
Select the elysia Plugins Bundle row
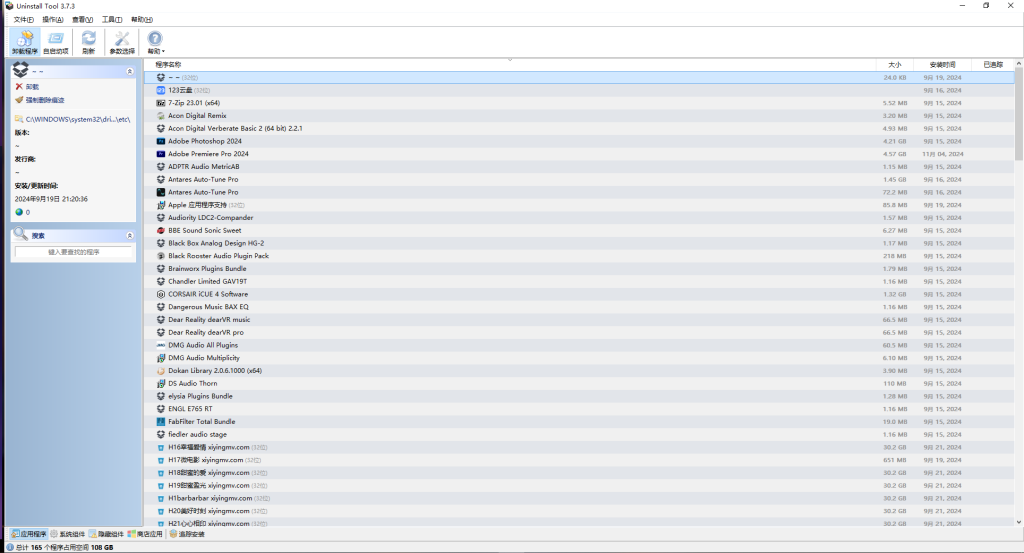point(579,396)
